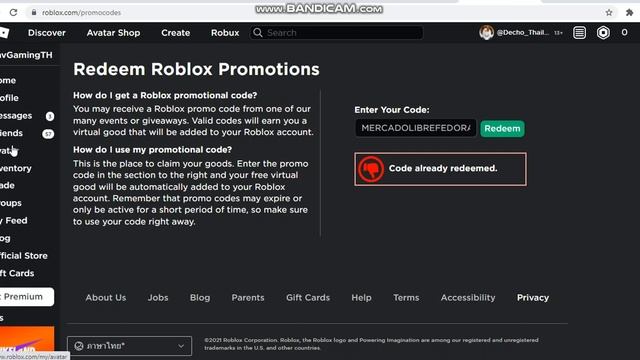Click the lock icon in the address bar
This screenshot has height=360, width=640.
[x=34, y=13]
